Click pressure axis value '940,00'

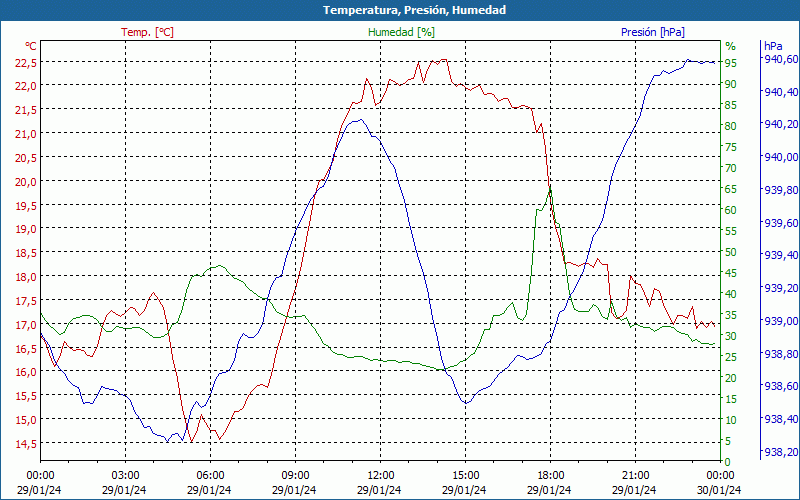780,157
